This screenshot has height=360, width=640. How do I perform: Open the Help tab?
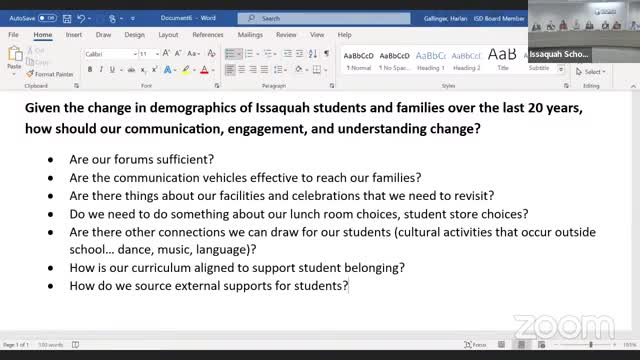pyautogui.click(x=344, y=35)
